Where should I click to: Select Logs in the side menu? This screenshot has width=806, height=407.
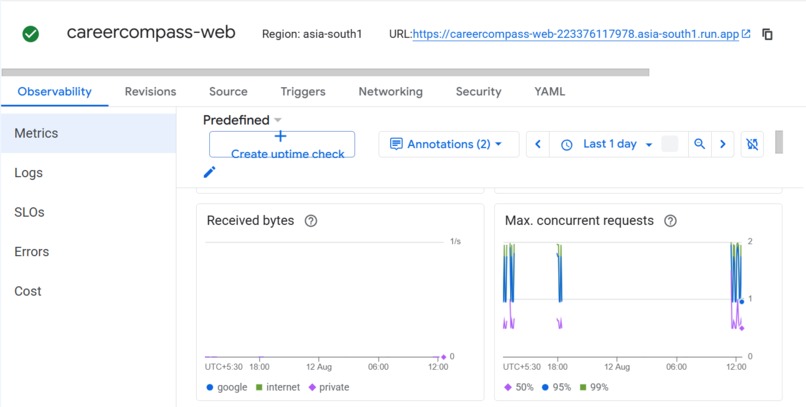tap(88, 173)
